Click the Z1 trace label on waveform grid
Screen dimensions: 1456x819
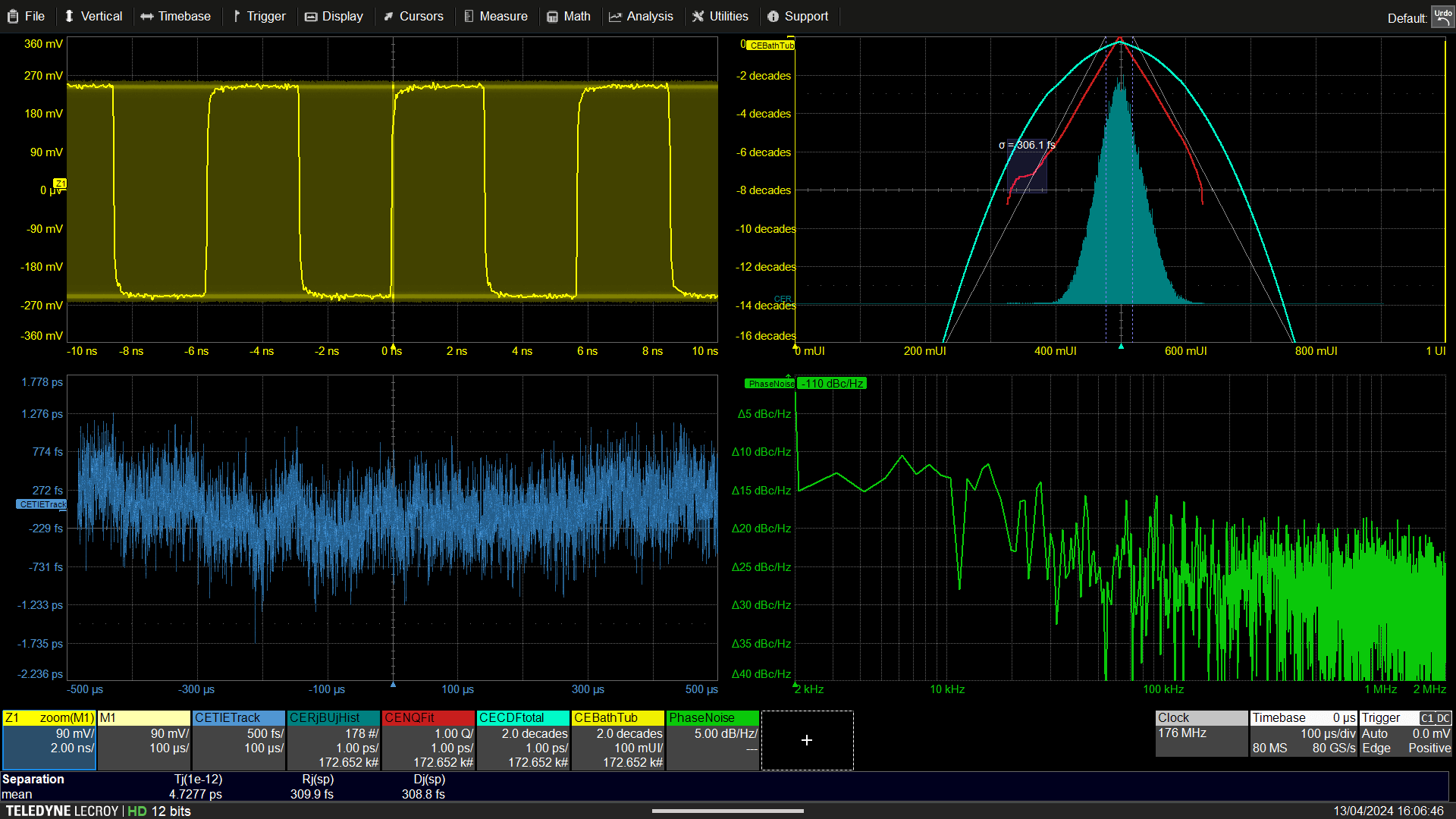click(60, 184)
